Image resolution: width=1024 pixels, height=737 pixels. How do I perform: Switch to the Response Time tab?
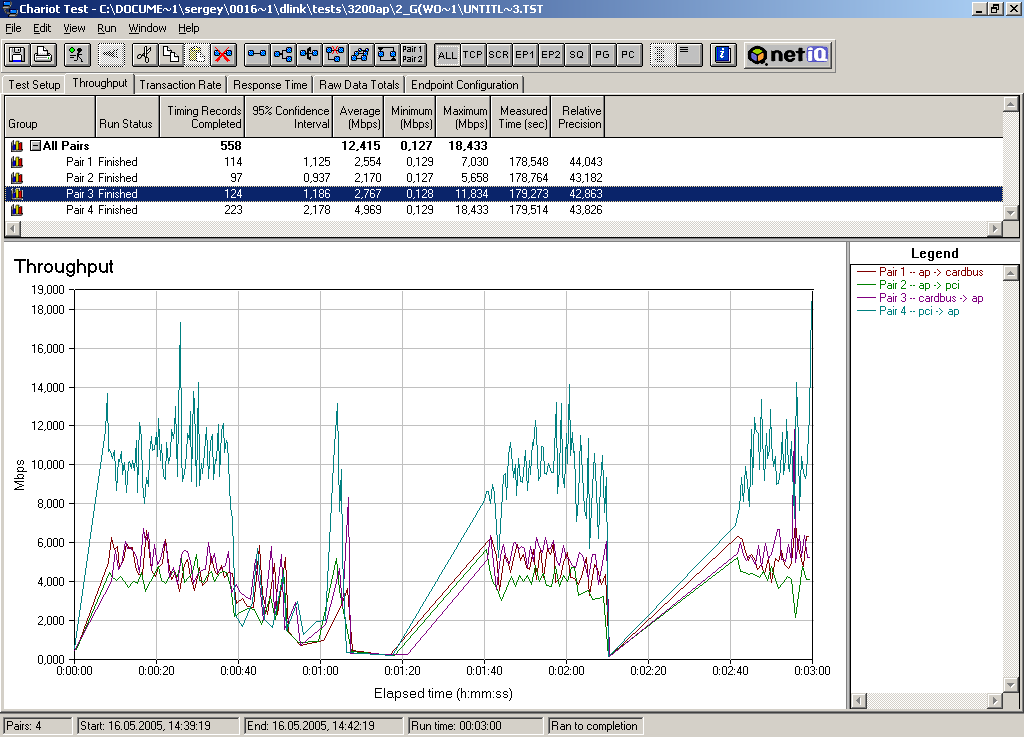270,85
